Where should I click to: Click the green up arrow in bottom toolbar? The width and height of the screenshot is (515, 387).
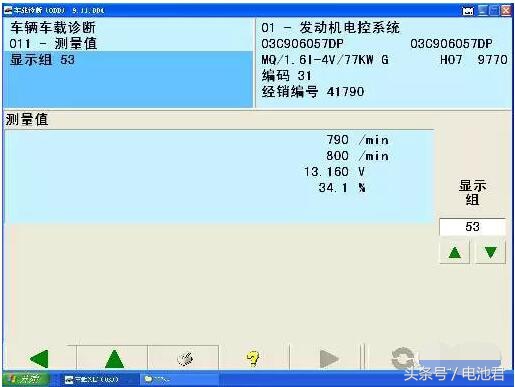tap(114, 359)
